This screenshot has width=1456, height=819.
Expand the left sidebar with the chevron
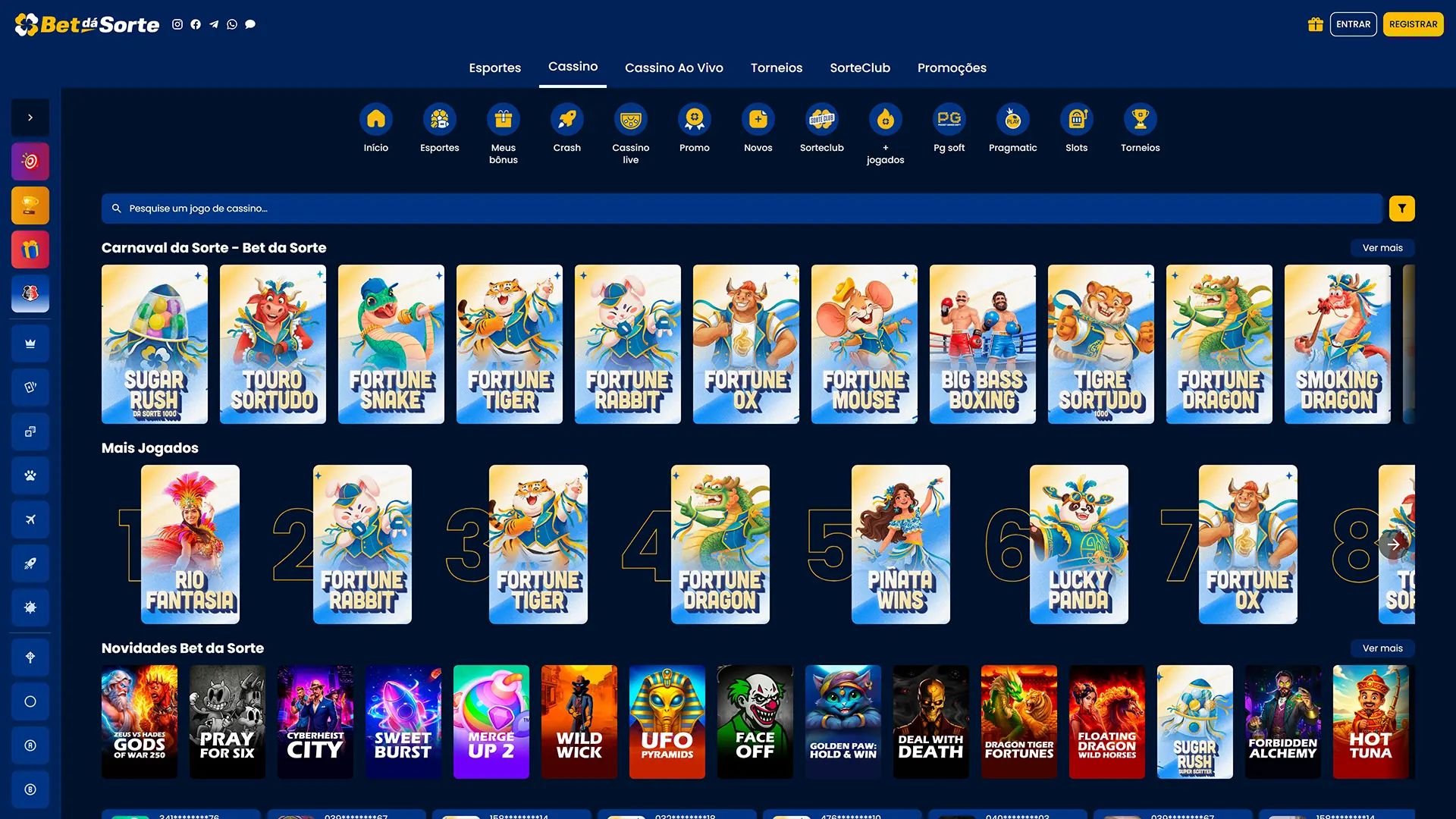(30, 118)
